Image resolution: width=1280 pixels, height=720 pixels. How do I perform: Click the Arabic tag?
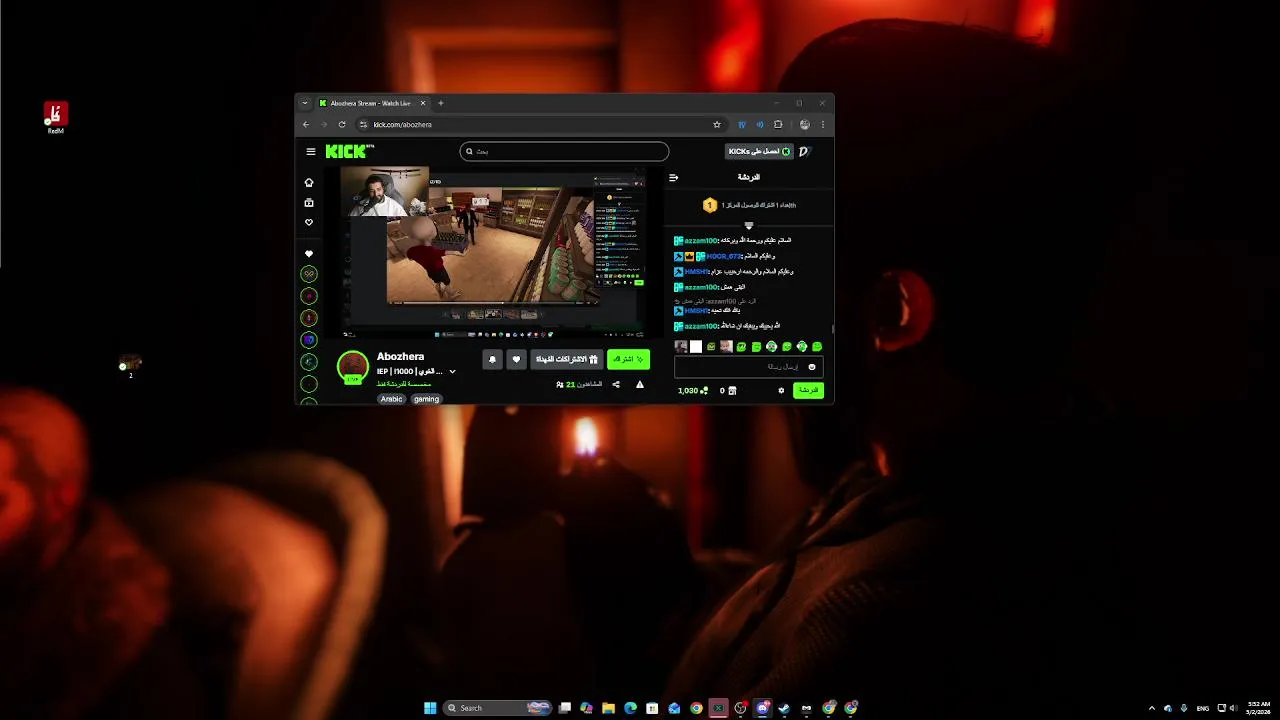pos(391,399)
